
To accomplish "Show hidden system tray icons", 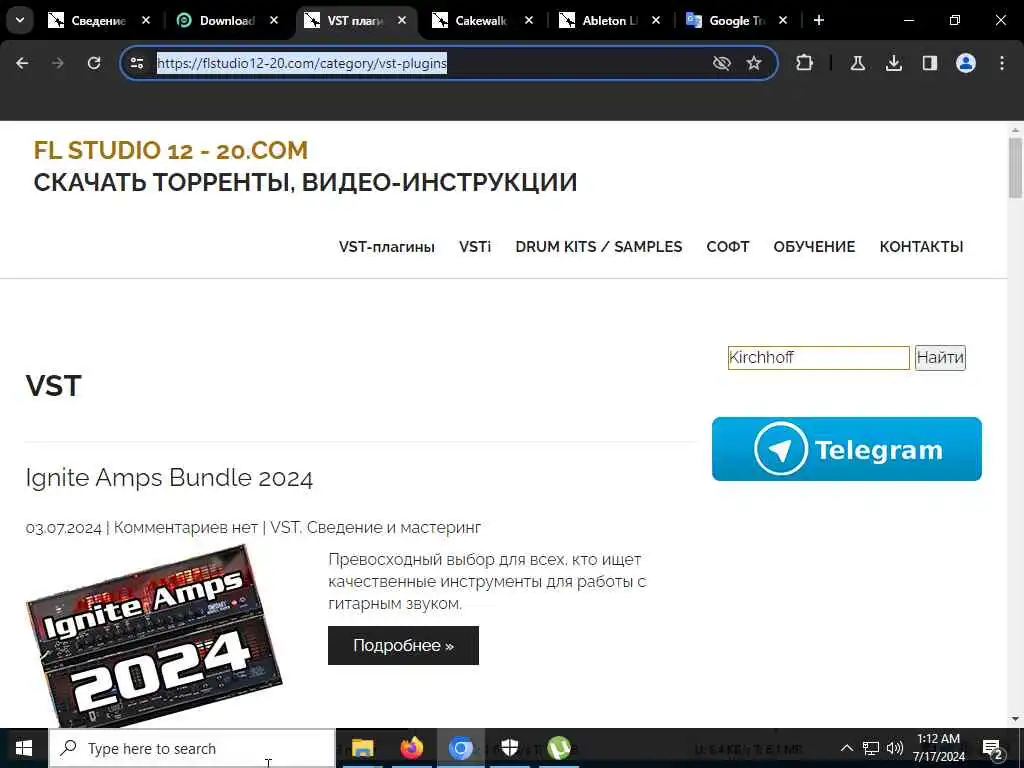I will (846, 748).
